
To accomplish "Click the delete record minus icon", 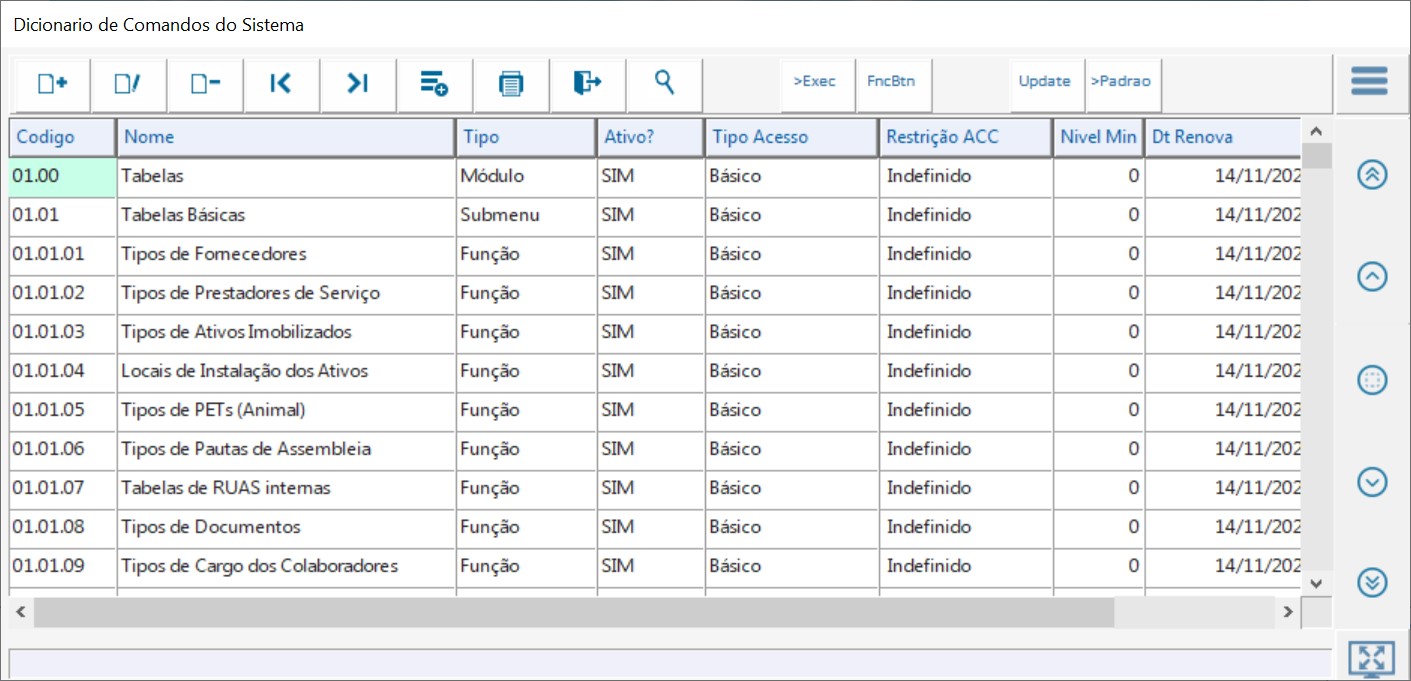I will coord(205,84).
